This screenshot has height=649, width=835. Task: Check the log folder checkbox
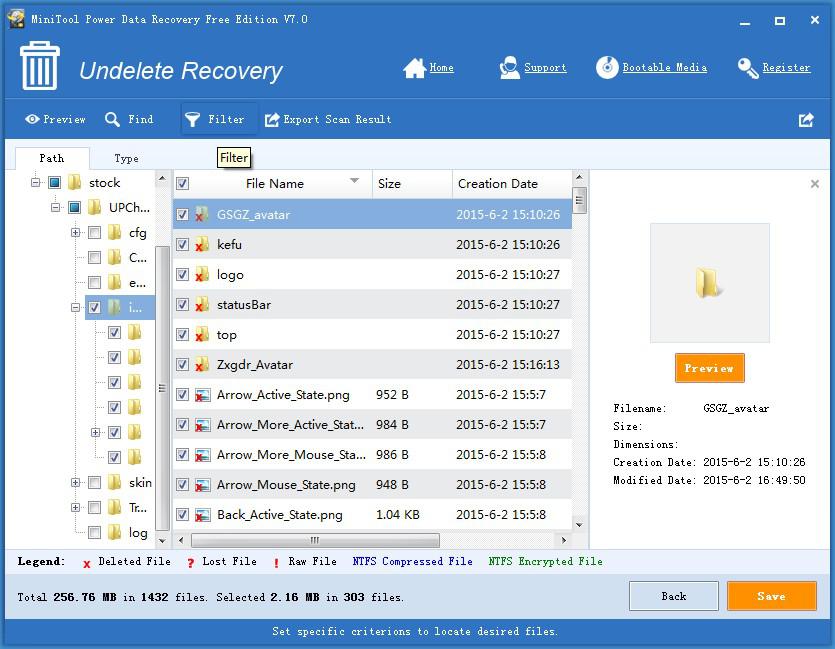click(x=94, y=532)
